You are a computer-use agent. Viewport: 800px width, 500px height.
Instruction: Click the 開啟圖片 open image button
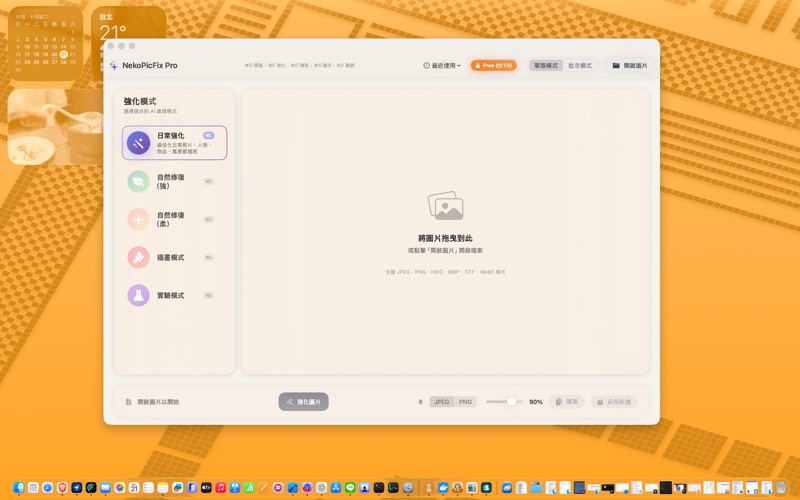click(x=630, y=65)
